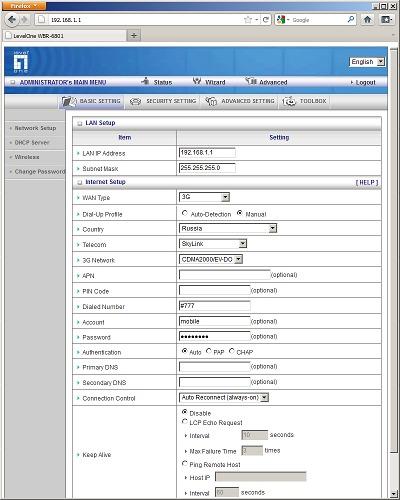Screen dimensions: 400x500
Task: Open Telecom SkyLink dropdown
Action: (x=213, y=244)
